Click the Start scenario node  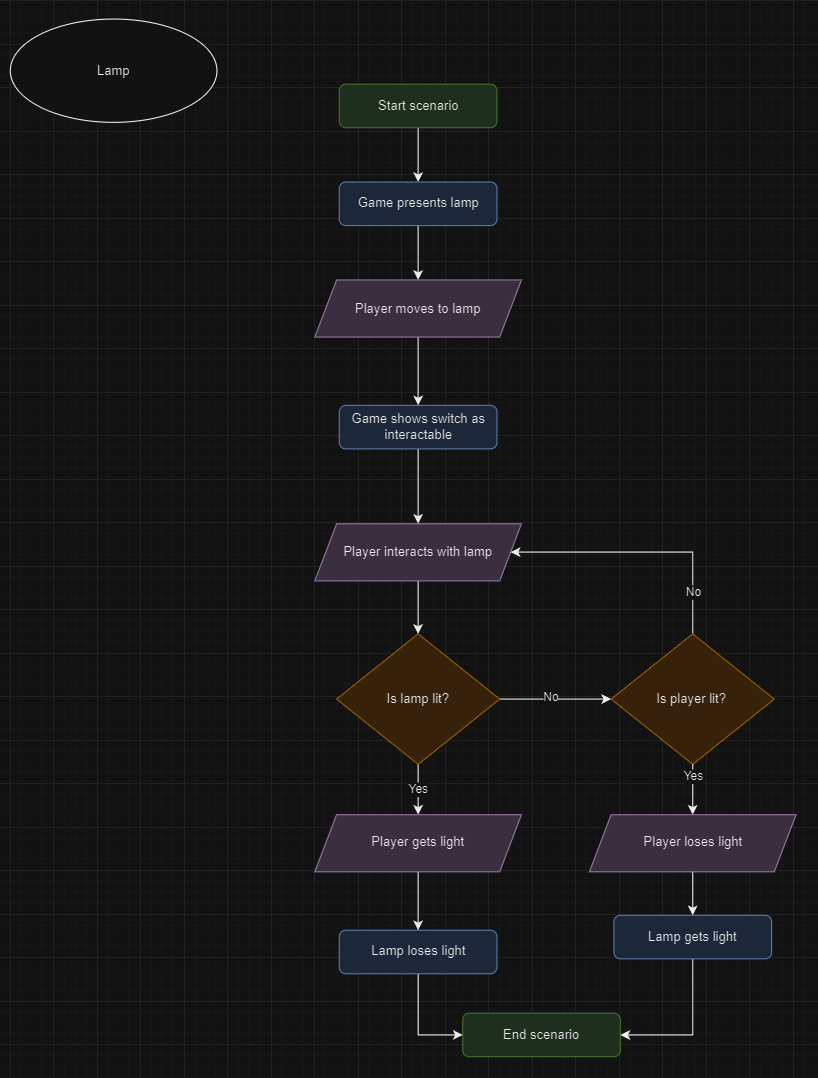pyautogui.click(x=417, y=105)
